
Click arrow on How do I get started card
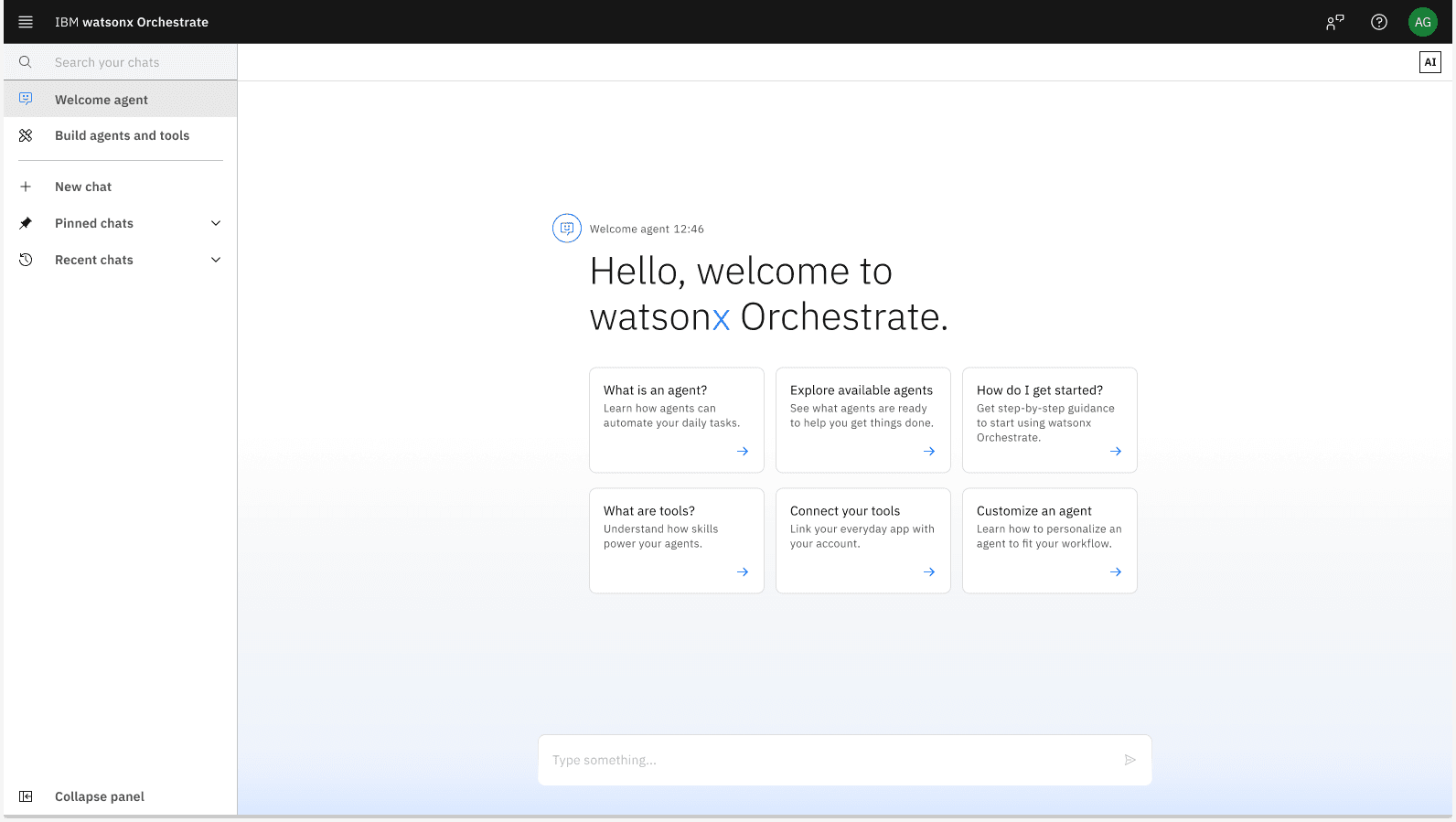pos(1116,451)
